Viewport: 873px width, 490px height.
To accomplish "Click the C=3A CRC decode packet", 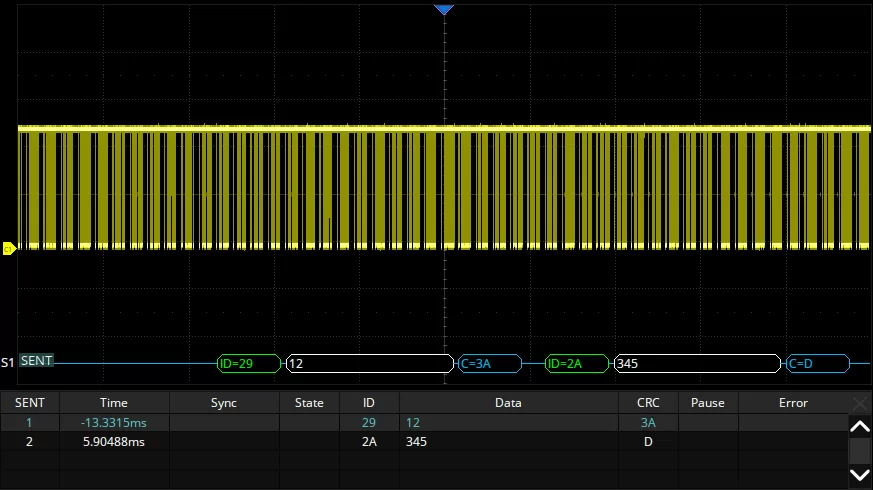I will (x=489, y=364).
